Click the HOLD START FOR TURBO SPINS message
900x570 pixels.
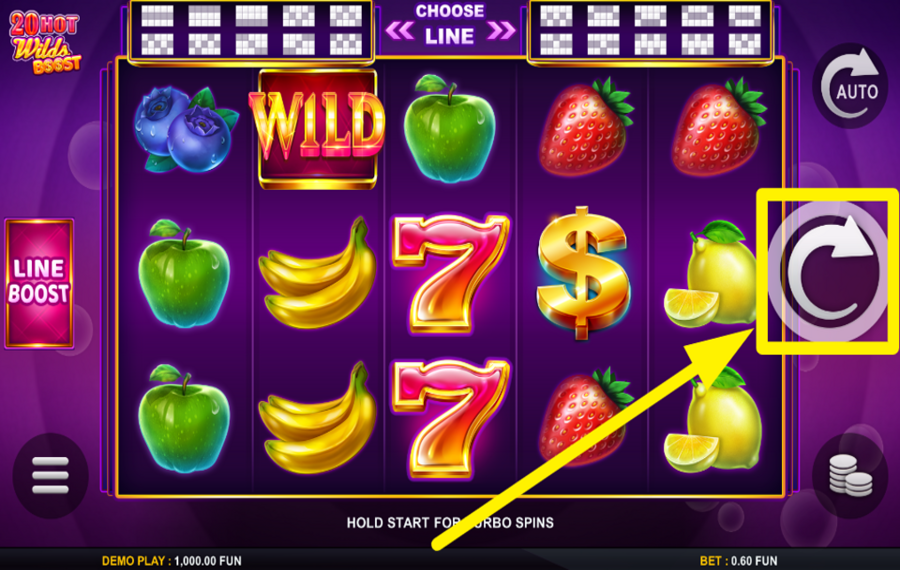[450, 523]
